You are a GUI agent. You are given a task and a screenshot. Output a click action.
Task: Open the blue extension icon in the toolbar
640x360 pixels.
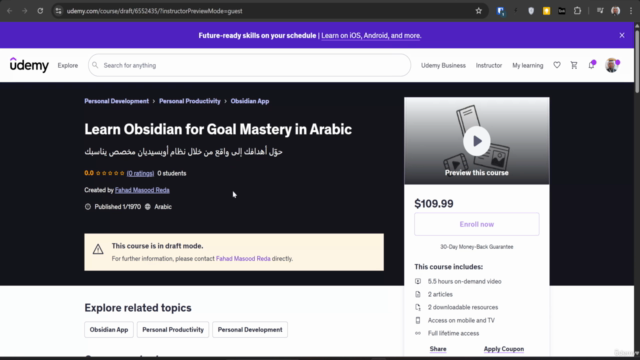point(500,11)
